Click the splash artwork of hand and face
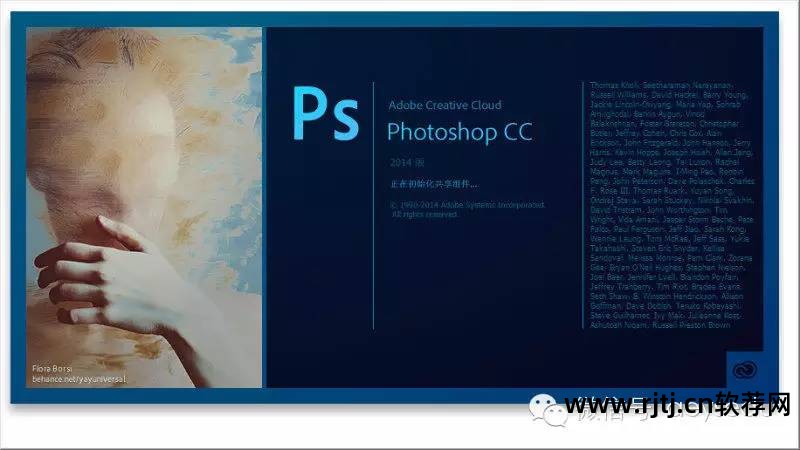800x450 pixels. tap(144, 207)
